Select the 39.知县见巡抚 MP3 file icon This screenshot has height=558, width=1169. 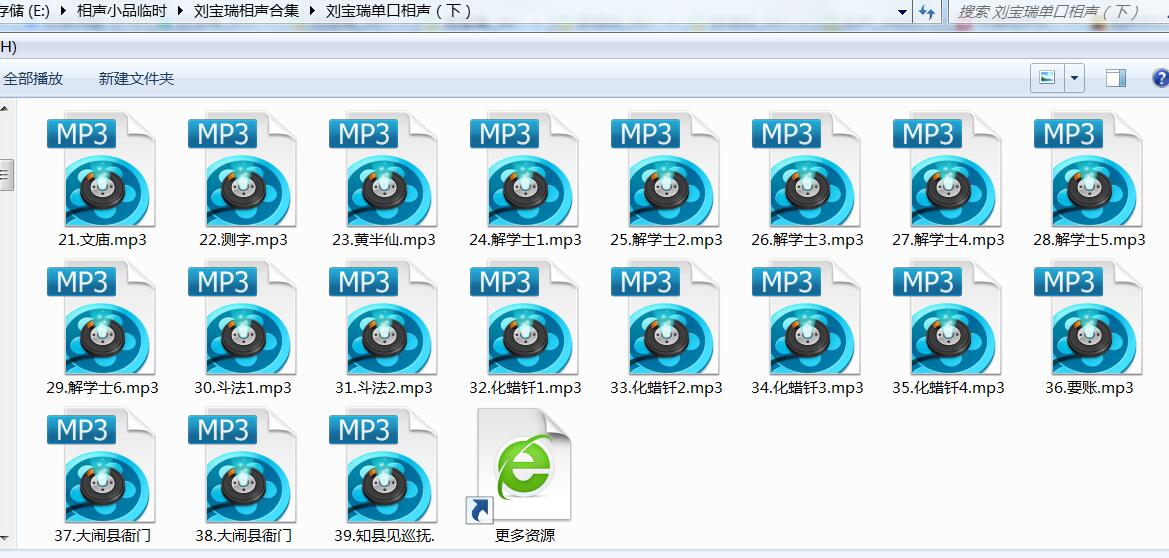pos(382,465)
